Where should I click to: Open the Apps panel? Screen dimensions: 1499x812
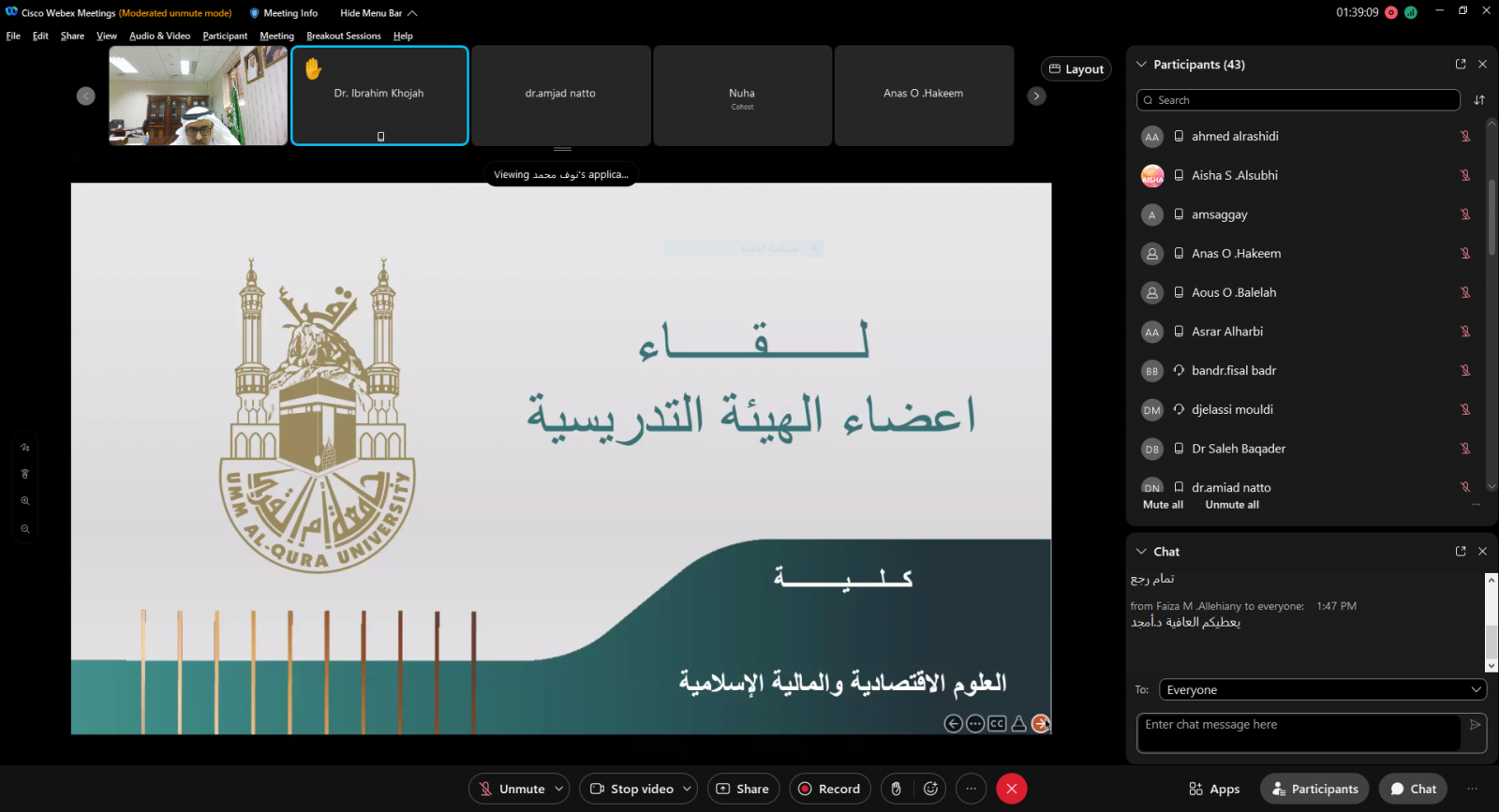coord(1214,789)
